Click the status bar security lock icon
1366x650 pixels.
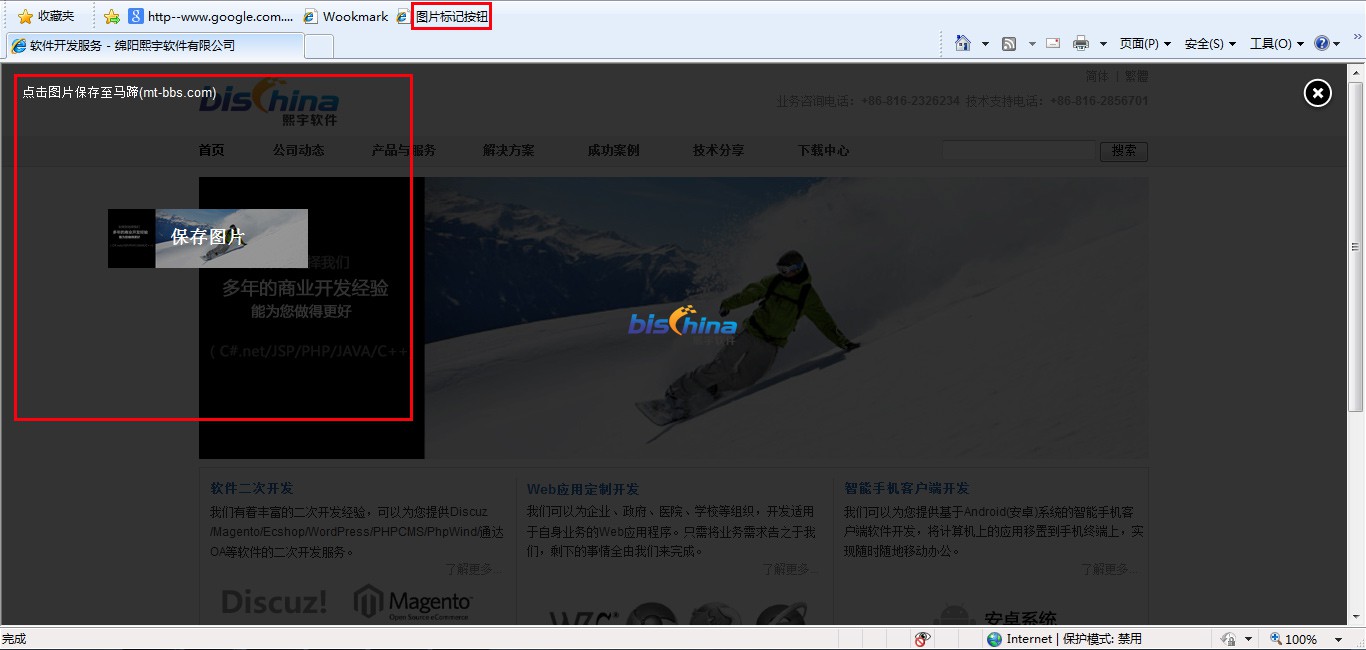[1228, 639]
